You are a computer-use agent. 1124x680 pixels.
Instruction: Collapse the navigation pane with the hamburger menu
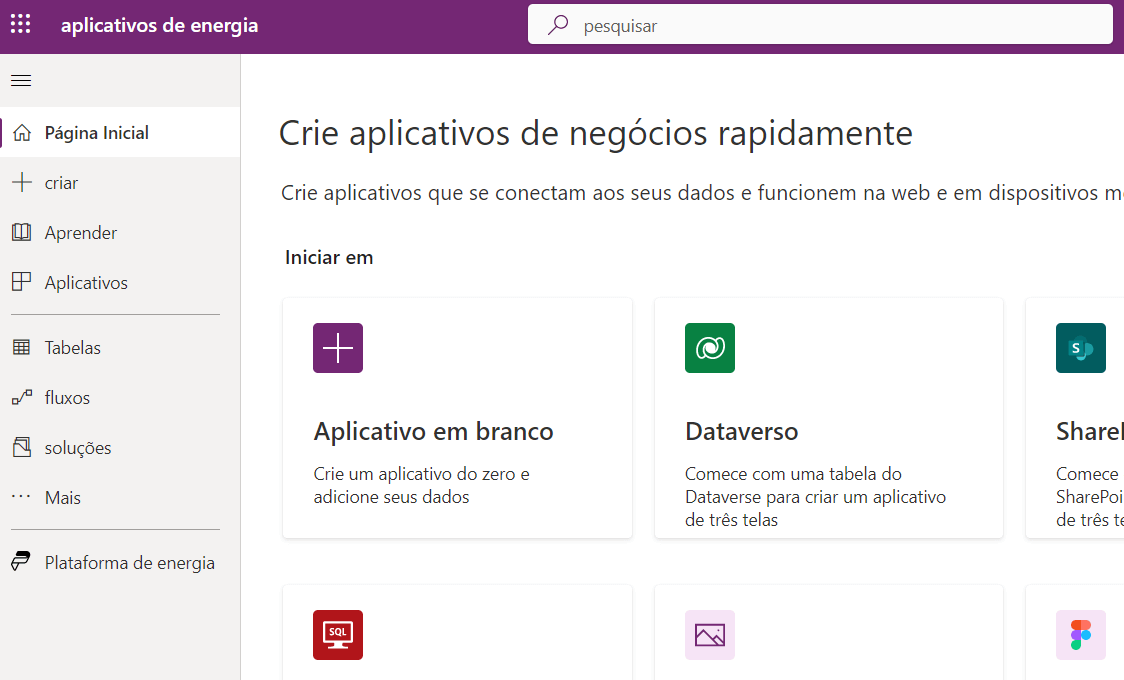click(x=20, y=80)
